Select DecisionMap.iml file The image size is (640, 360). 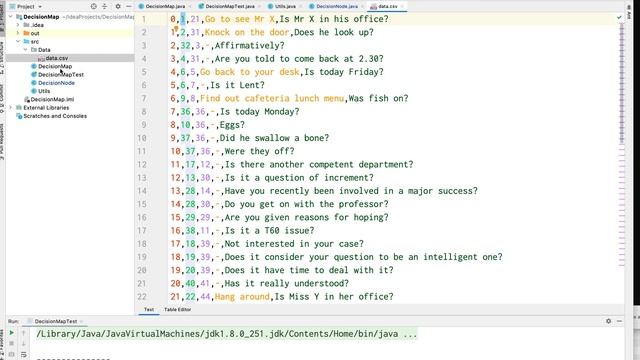(x=52, y=99)
